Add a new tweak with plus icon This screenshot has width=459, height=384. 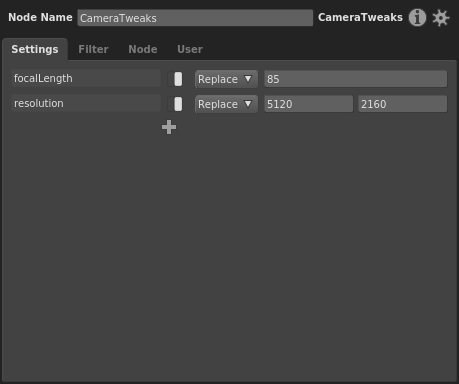pyautogui.click(x=169, y=127)
